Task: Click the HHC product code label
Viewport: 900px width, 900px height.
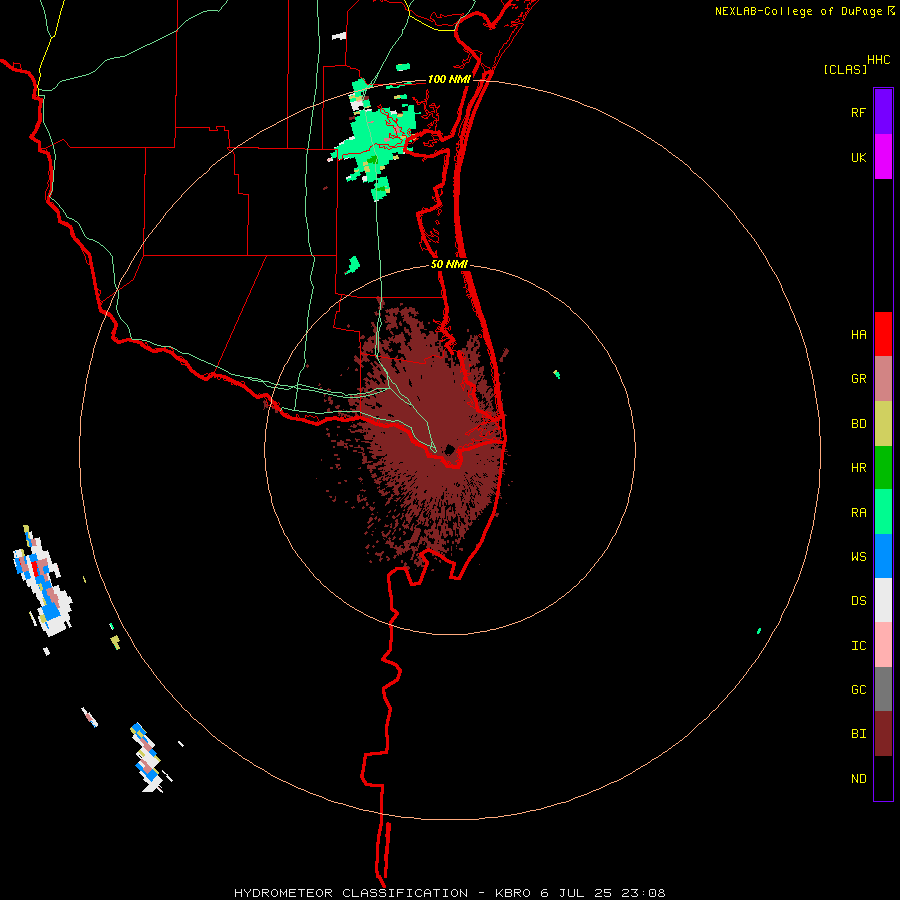Action: (878, 60)
